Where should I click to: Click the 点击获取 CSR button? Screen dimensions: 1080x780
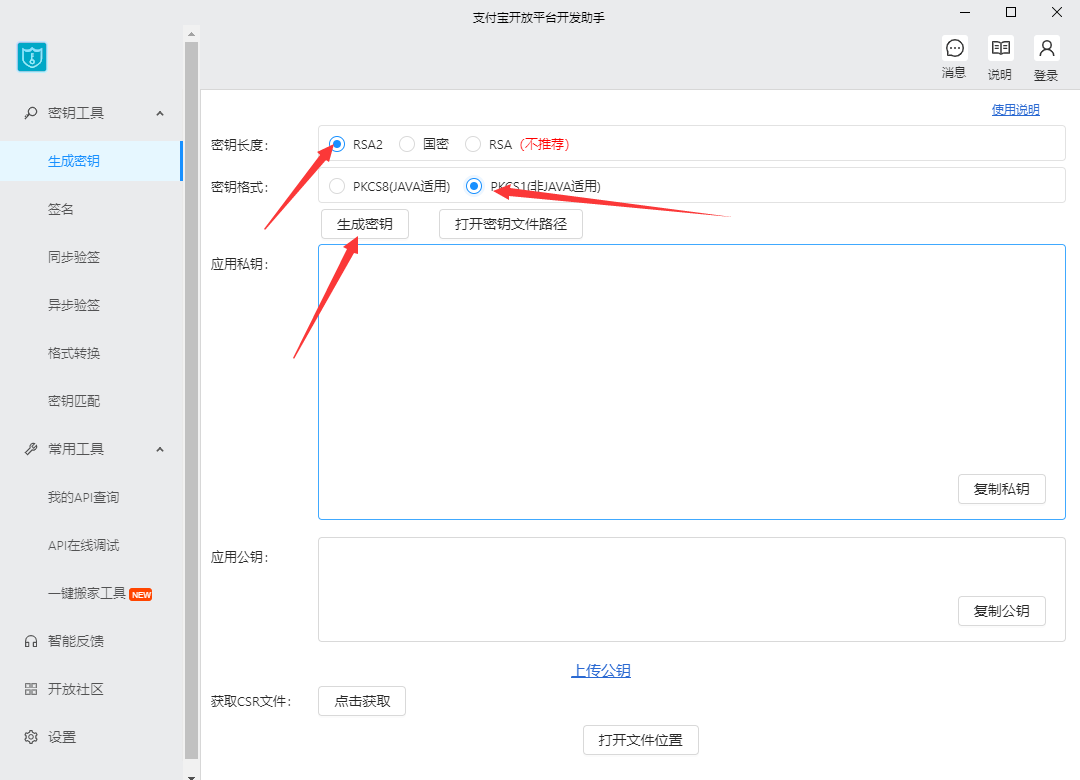pyautogui.click(x=362, y=701)
